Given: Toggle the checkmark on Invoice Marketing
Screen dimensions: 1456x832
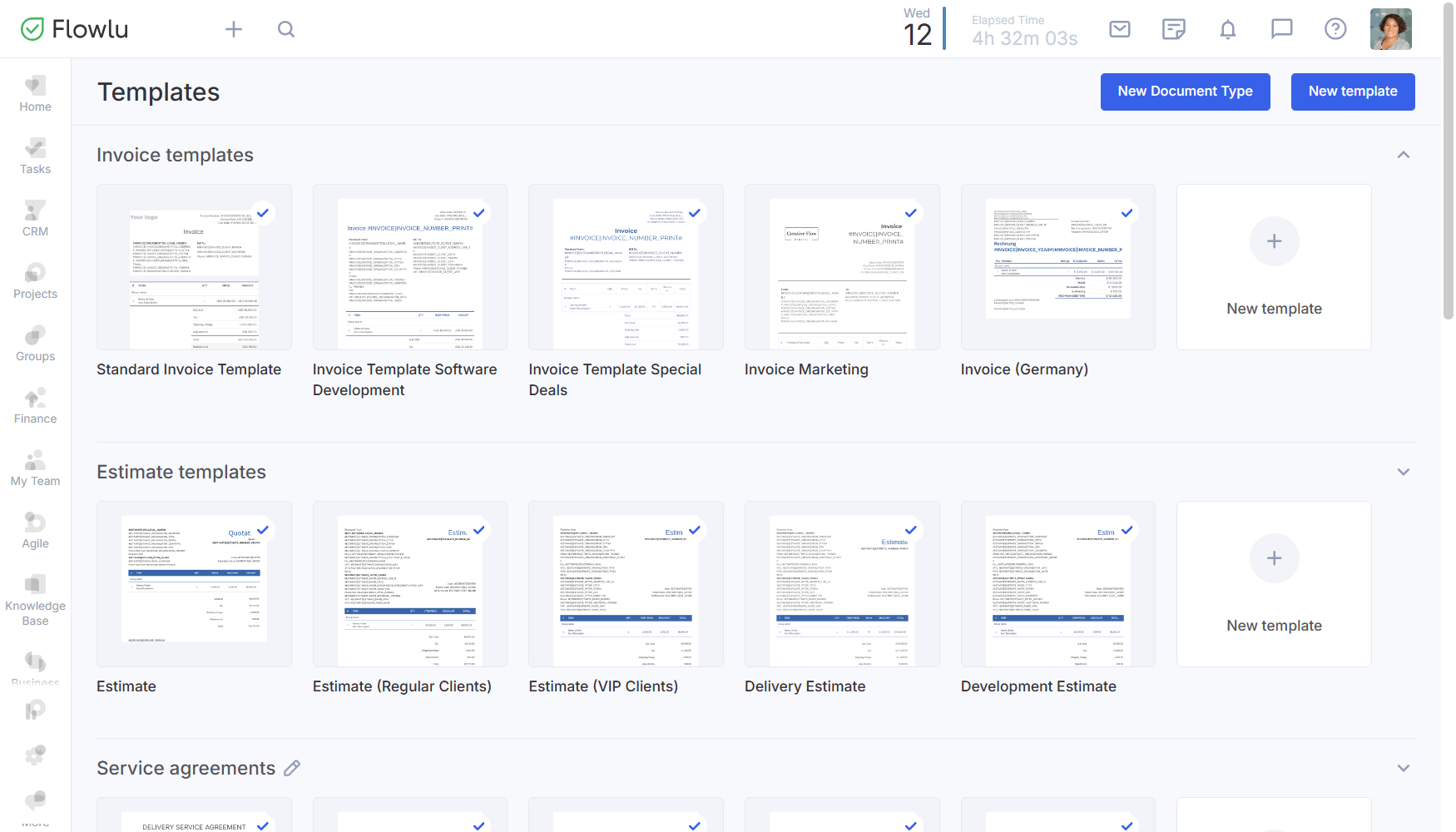Looking at the screenshot, I should coord(911,213).
